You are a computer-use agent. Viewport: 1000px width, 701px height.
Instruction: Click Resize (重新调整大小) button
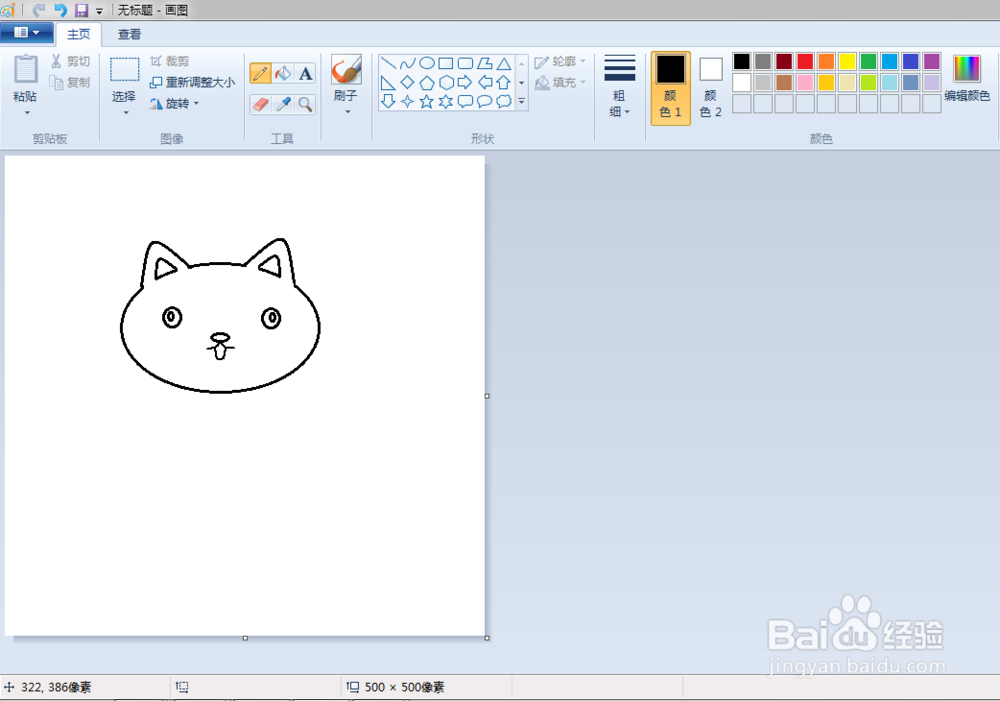[192, 82]
